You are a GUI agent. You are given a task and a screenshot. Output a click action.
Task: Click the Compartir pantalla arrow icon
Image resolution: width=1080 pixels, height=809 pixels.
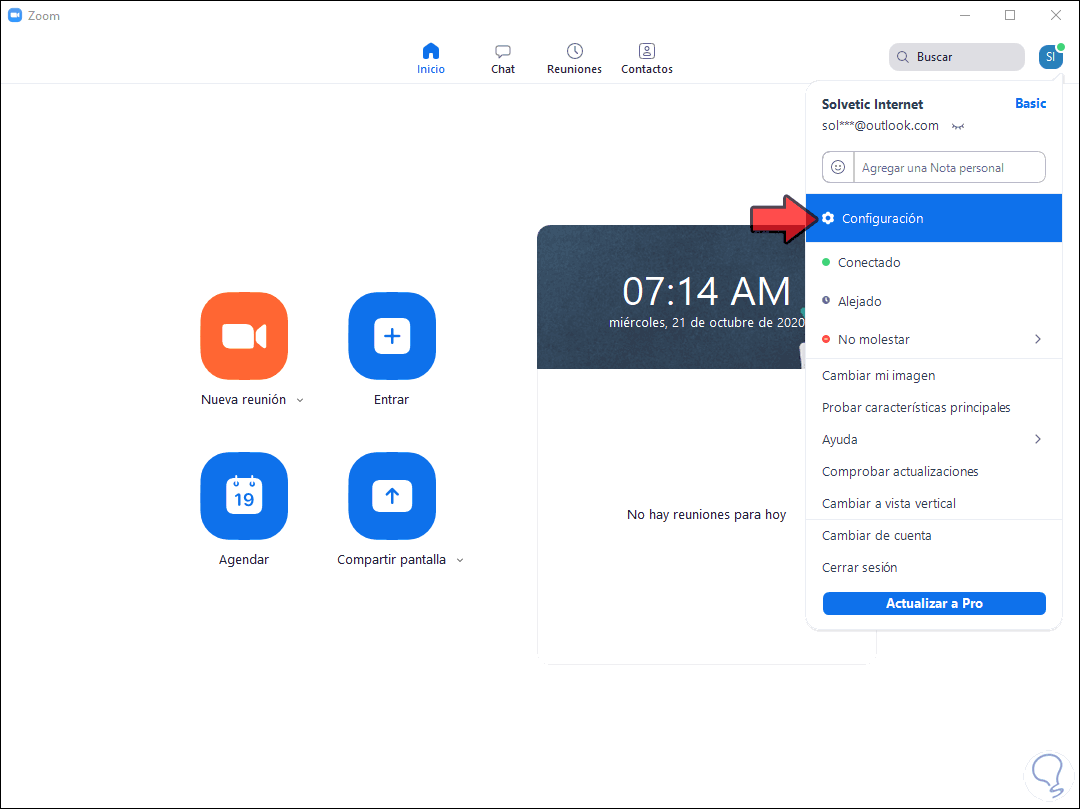[x=392, y=496]
